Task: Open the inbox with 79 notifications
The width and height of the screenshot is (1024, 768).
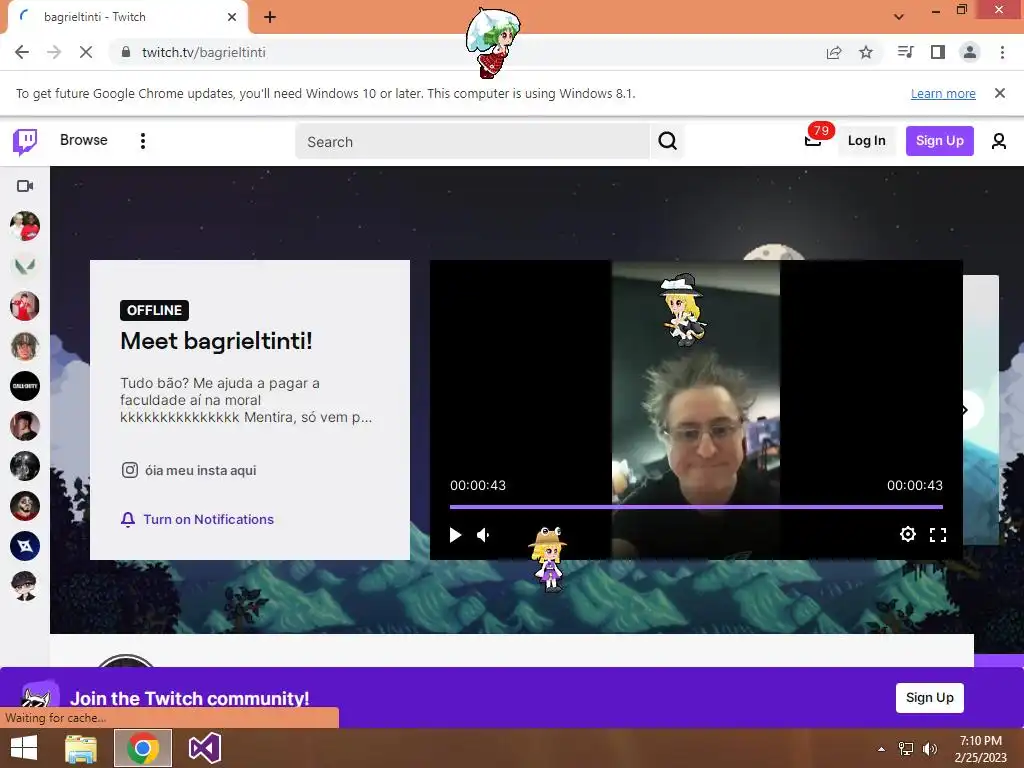Action: click(813, 140)
